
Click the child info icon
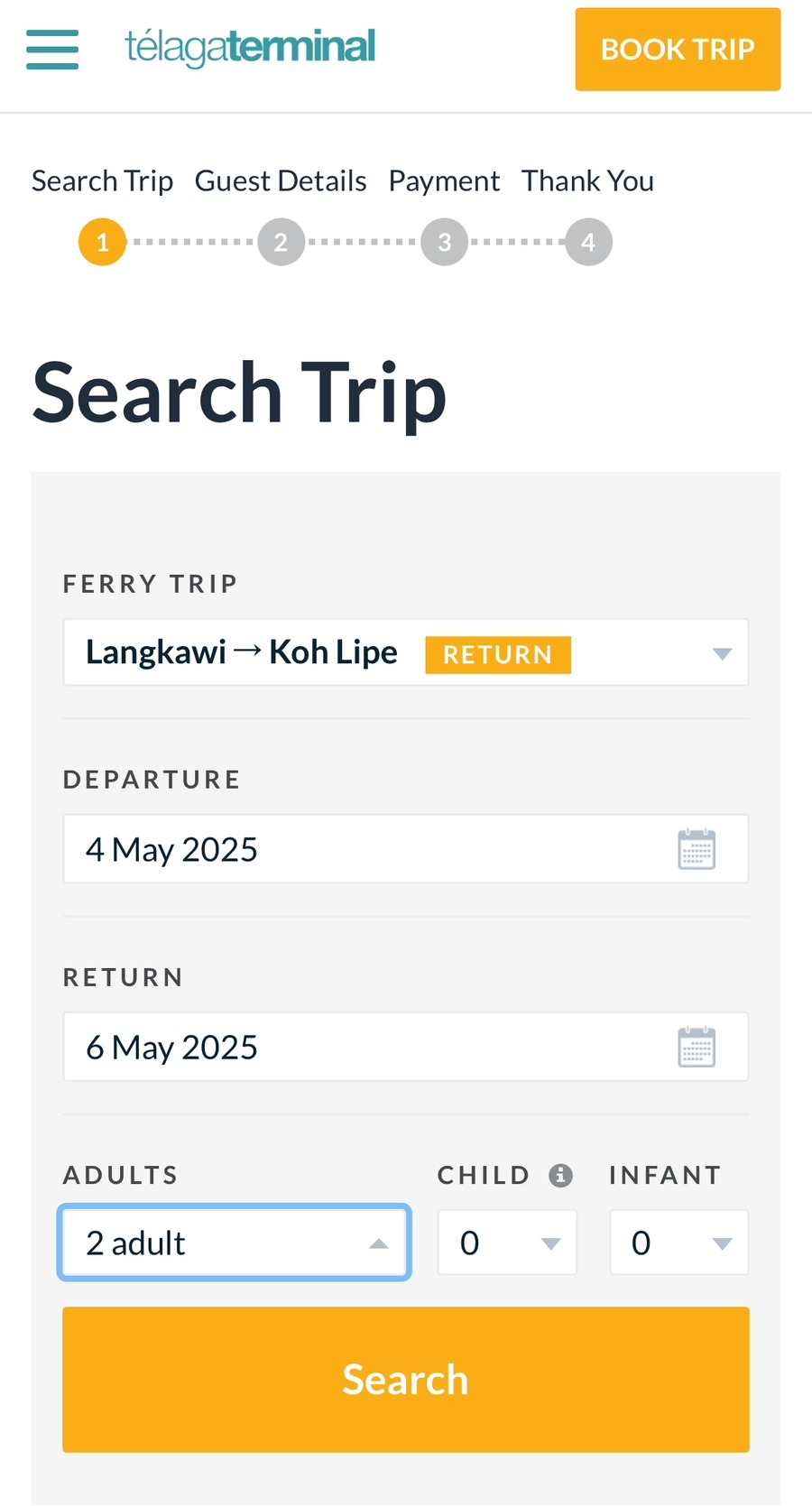(x=561, y=1175)
